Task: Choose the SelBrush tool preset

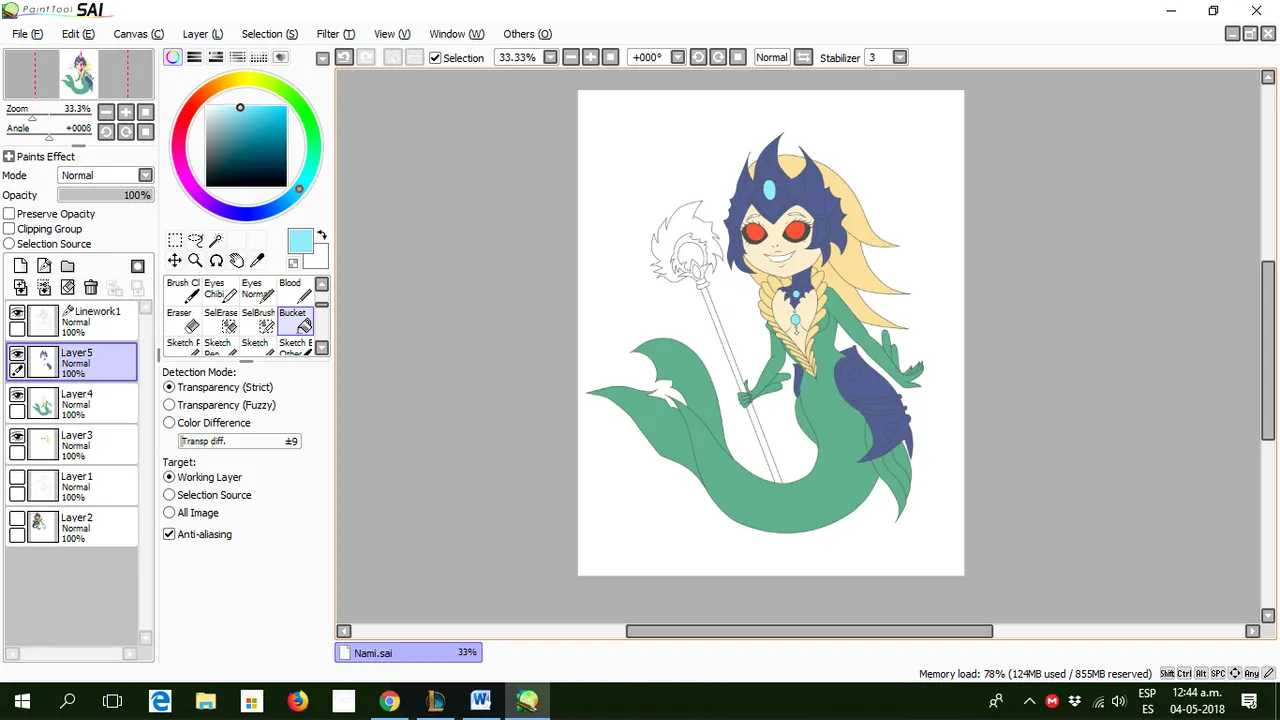Action: point(258,320)
